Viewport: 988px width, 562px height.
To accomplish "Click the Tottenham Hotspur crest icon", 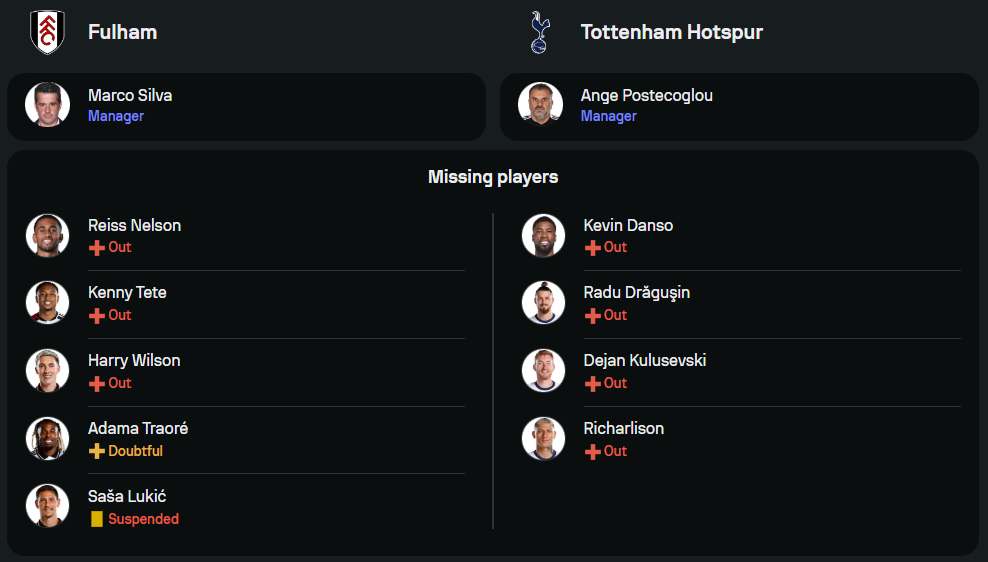I will pos(540,32).
